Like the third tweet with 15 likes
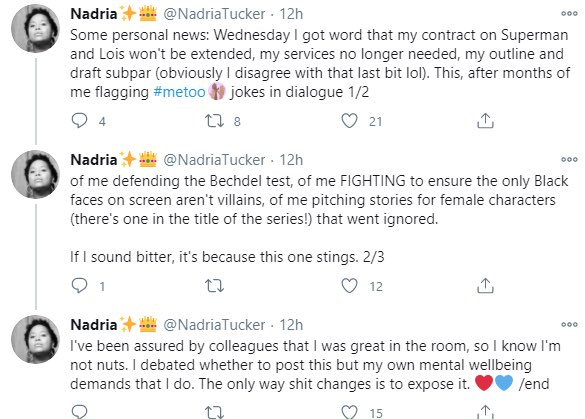 pyautogui.click(x=349, y=412)
